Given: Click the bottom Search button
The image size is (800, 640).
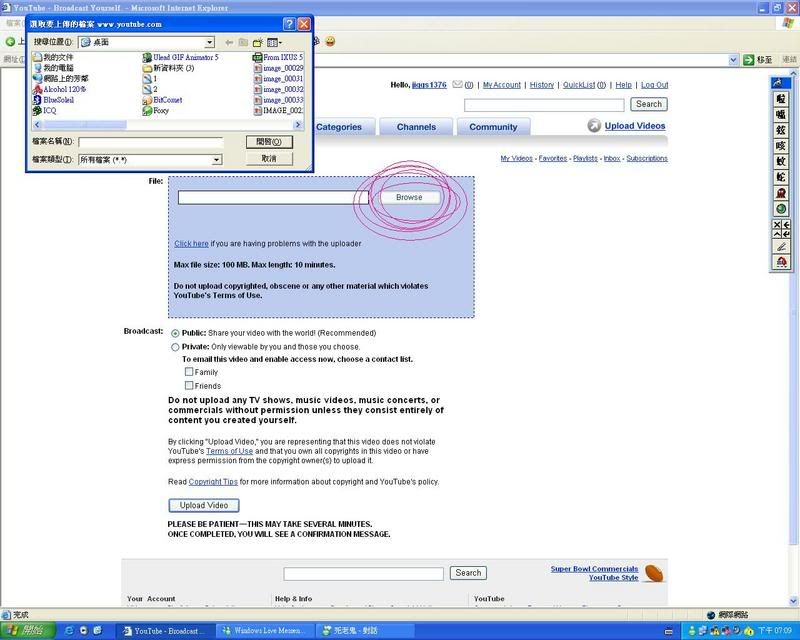Looking at the screenshot, I should click(x=468, y=573).
